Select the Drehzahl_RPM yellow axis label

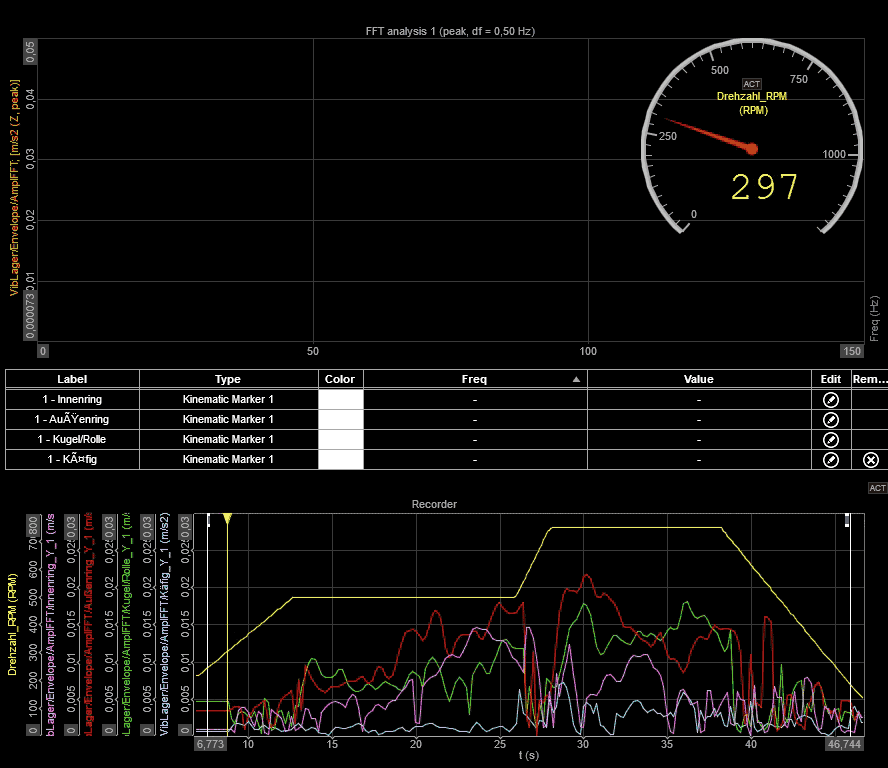pos(12,625)
